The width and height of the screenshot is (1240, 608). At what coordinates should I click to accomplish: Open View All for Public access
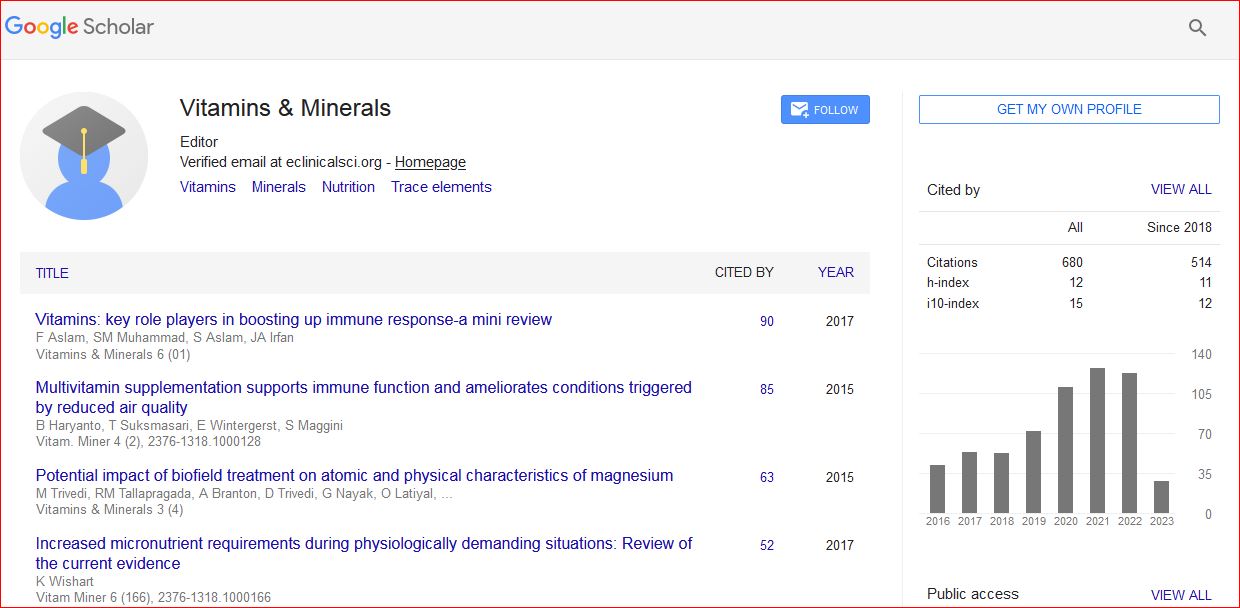pos(1180,595)
